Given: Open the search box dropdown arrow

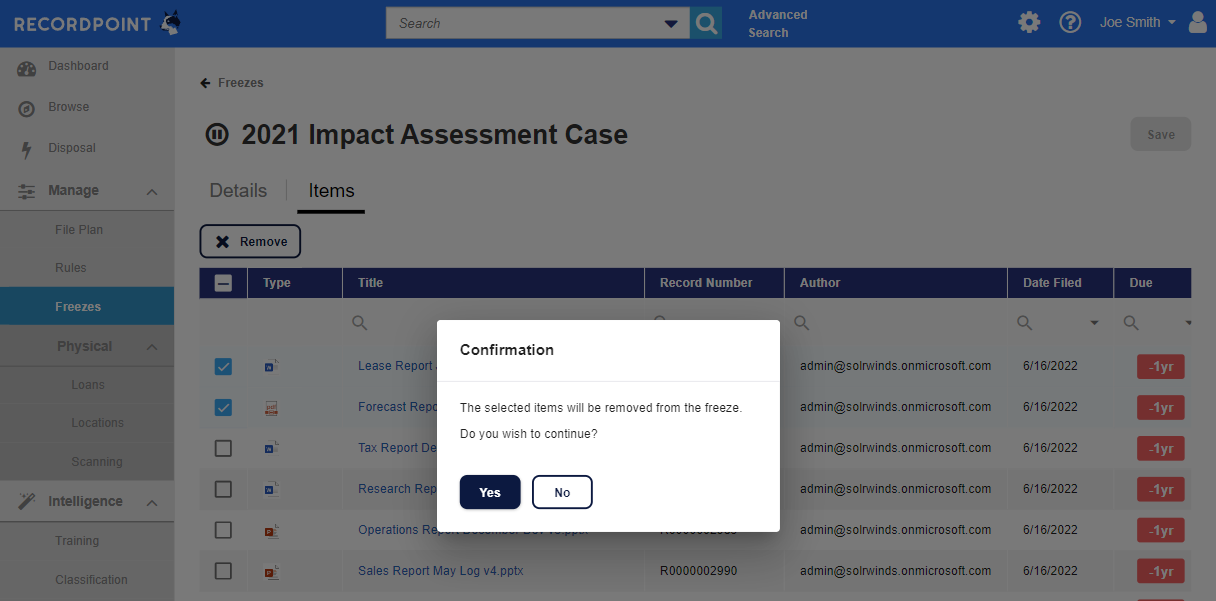Looking at the screenshot, I should pyautogui.click(x=671, y=23).
